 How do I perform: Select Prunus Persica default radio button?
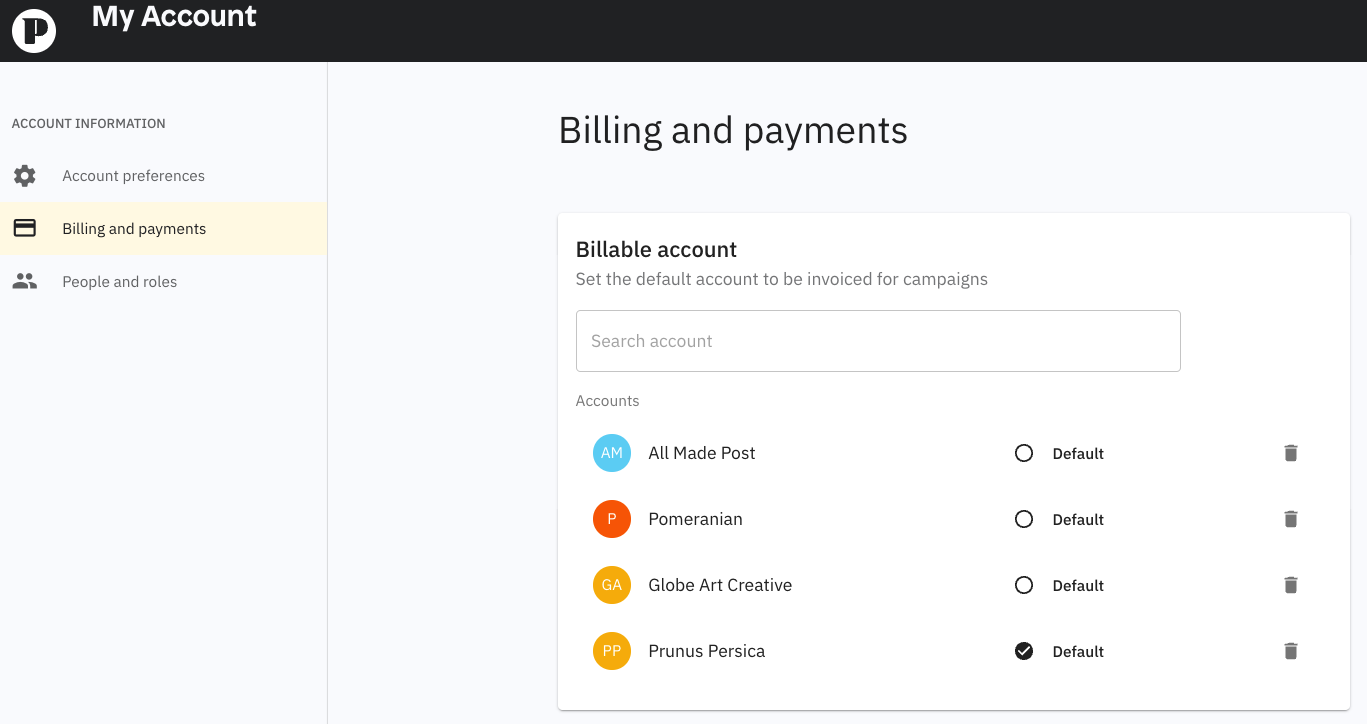1024,651
